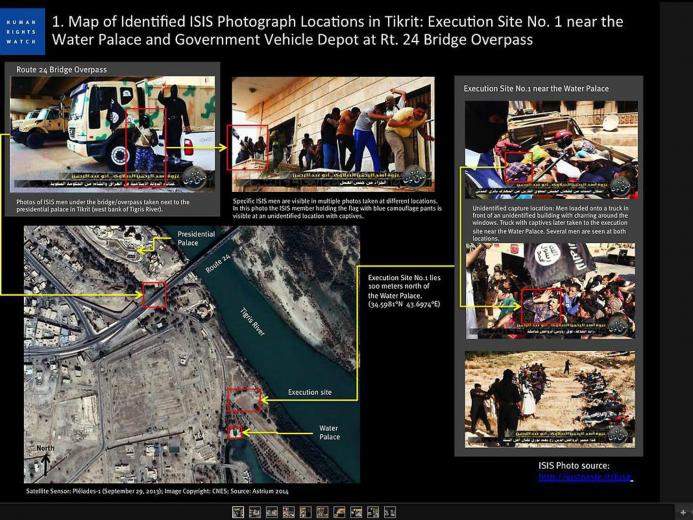
Task: Click the Human Rights Watch logo
Action: tap(22, 31)
